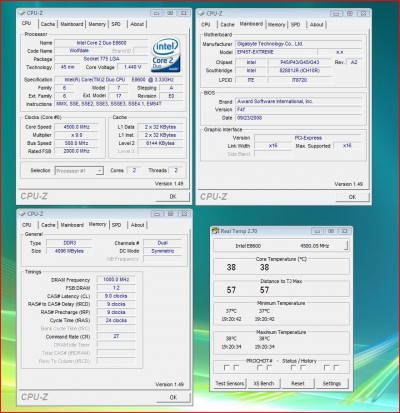400x413 pixels.
Task: Open About tab in Mainboard CPU-Z window
Action: 317,25
